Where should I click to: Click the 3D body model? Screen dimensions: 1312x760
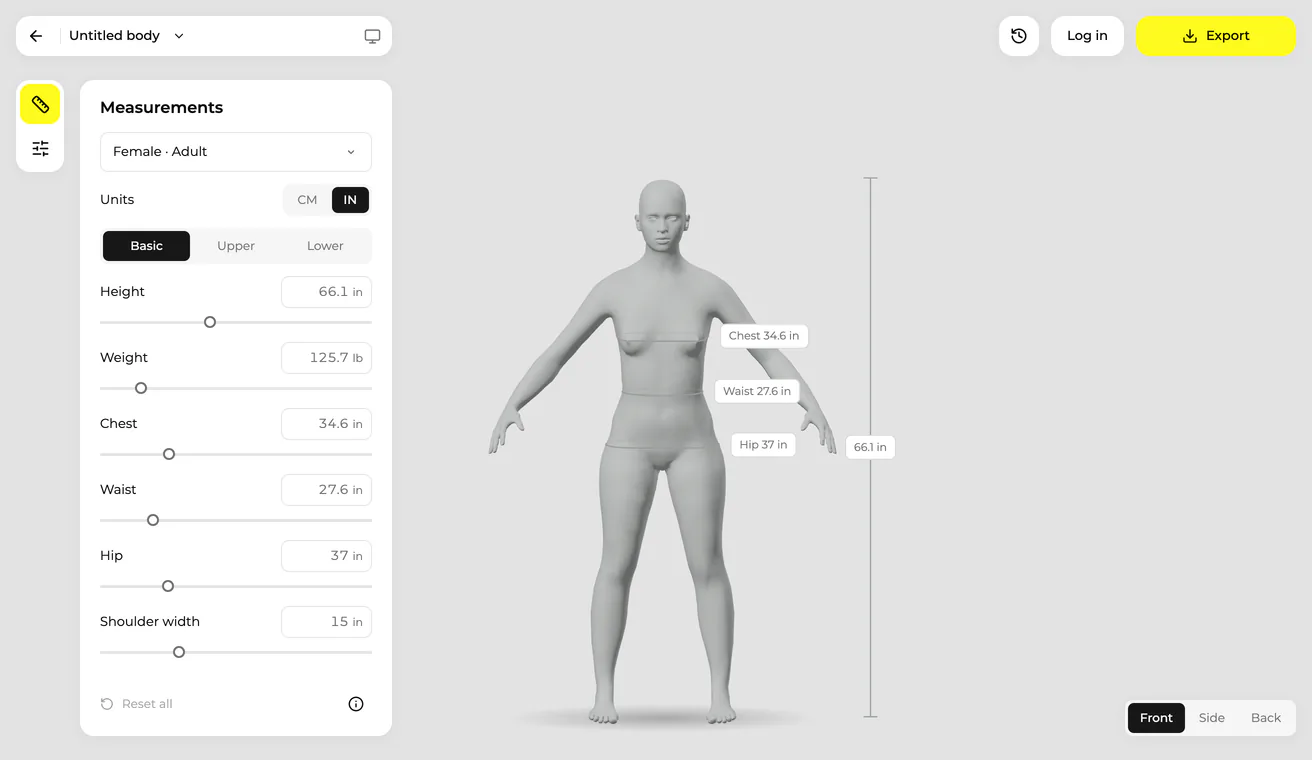point(662,450)
